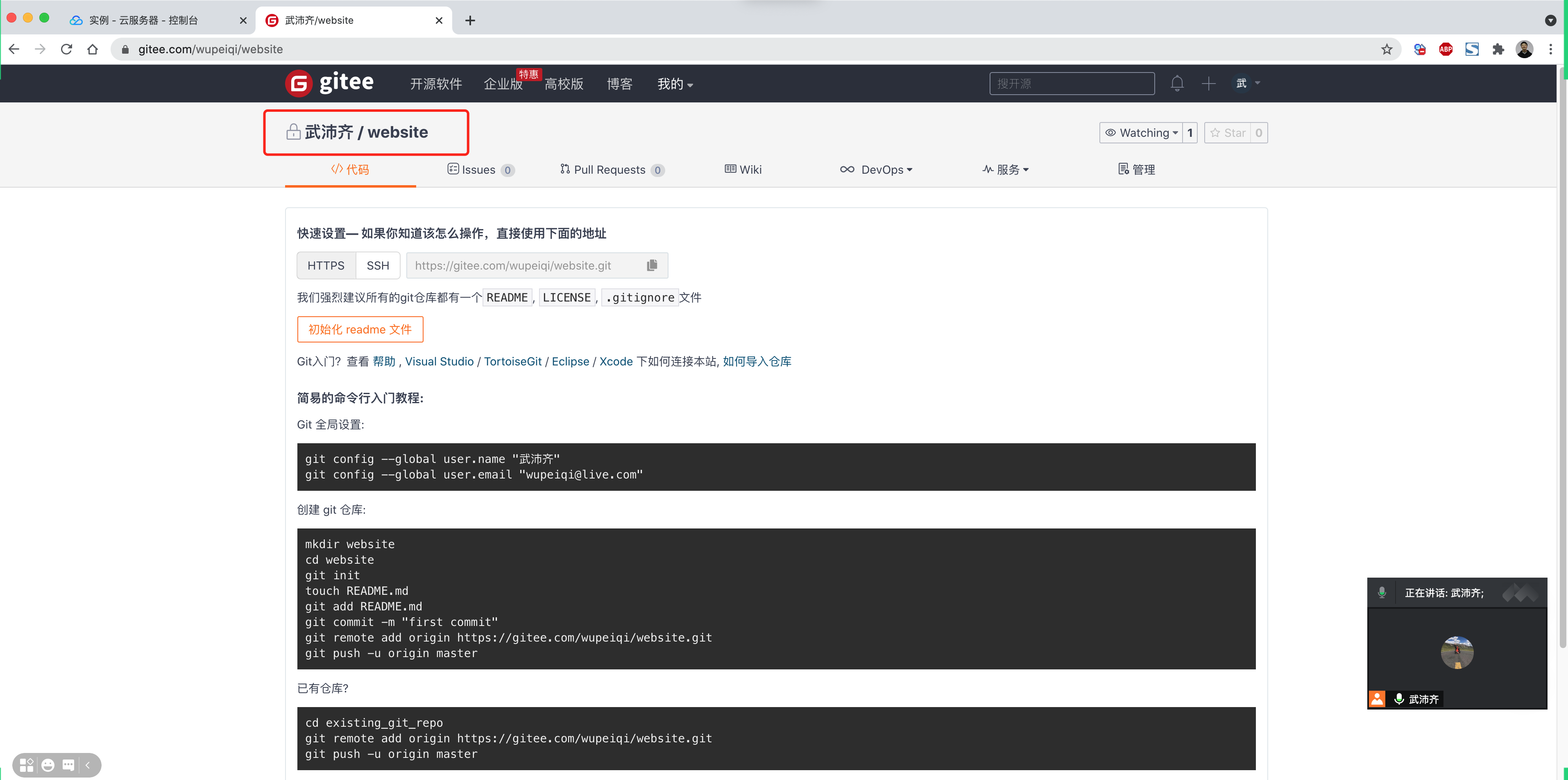Open the 管理 tab

[1136, 170]
